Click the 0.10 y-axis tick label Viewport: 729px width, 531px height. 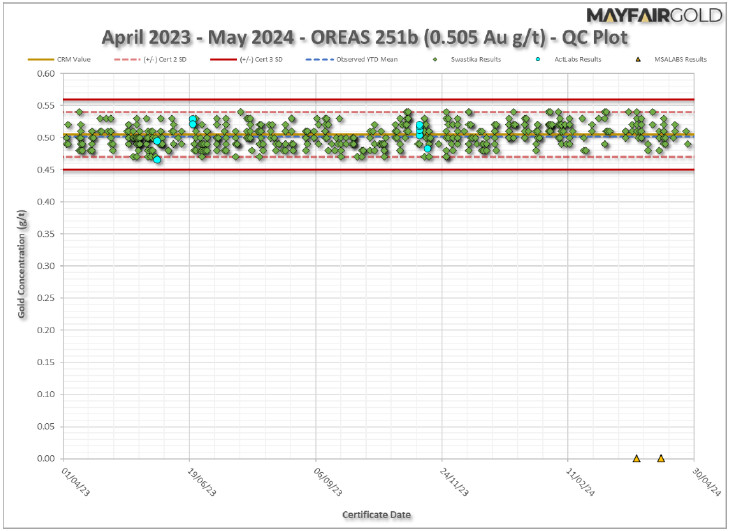[46, 394]
